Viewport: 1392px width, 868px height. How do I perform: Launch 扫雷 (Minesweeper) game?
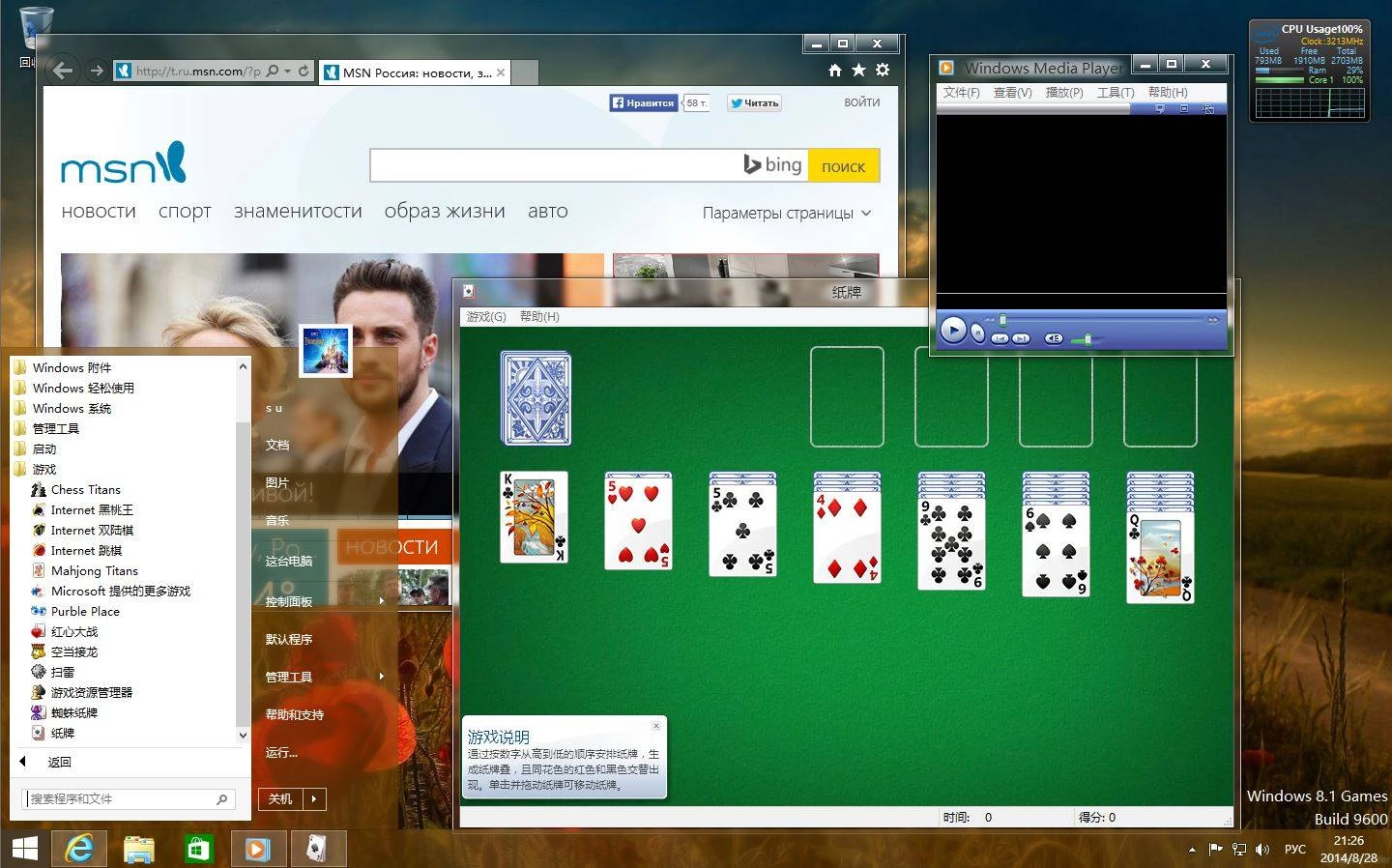52,673
